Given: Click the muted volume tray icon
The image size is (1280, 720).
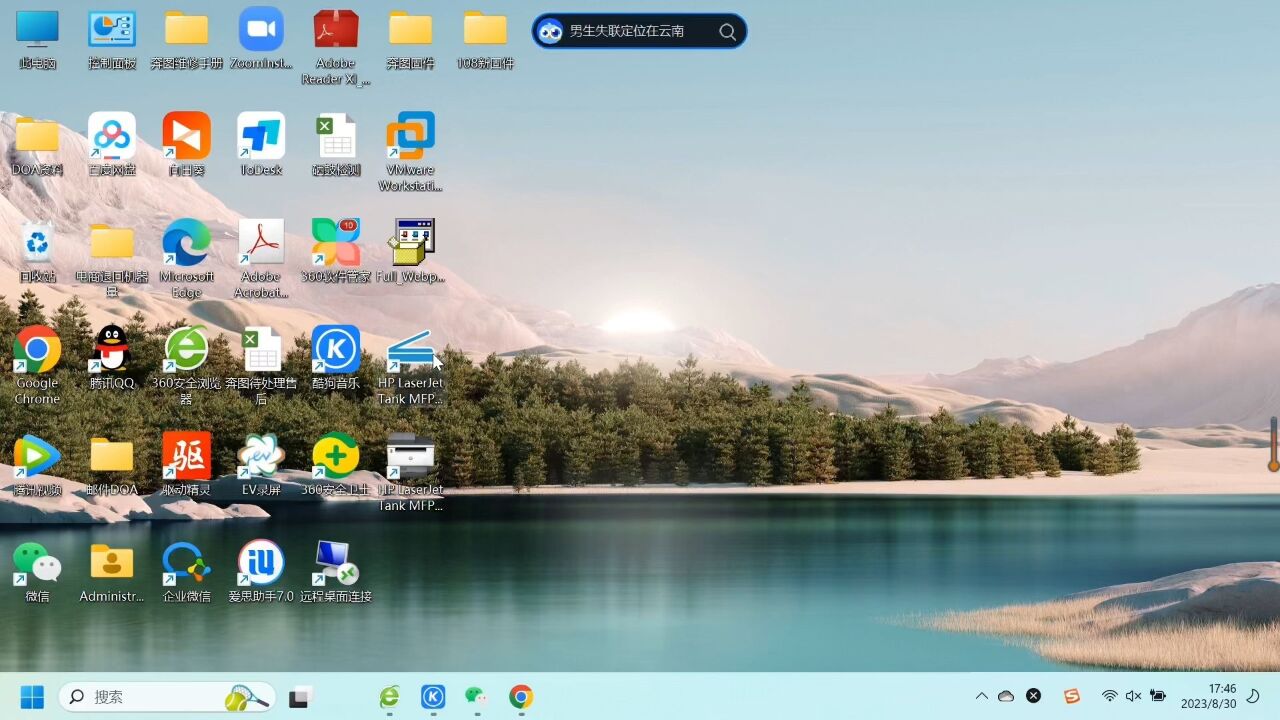Looking at the screenshot, I should click(x=1133, y=696).
